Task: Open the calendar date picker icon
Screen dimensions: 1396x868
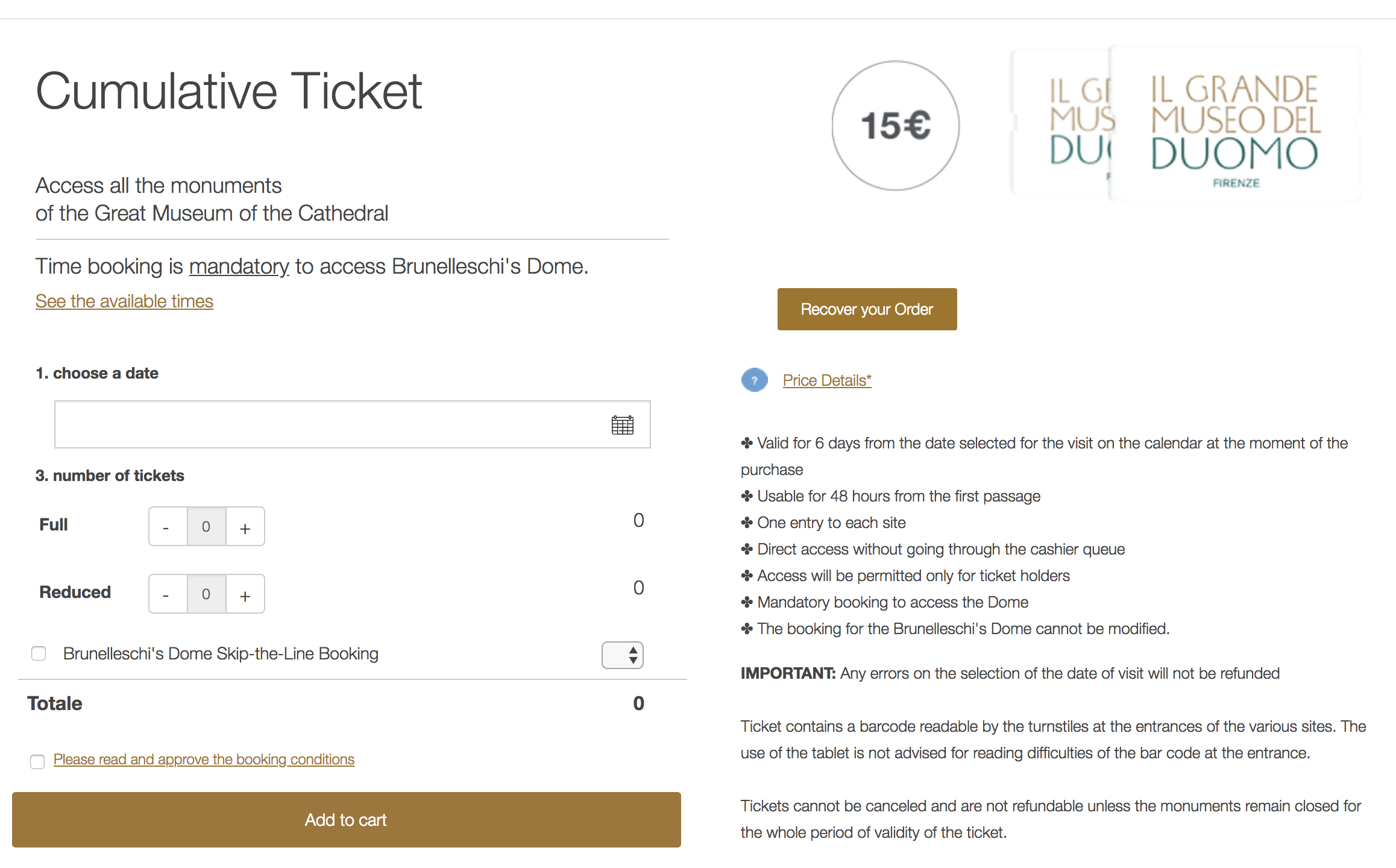Action: click(x=622, y=425)
